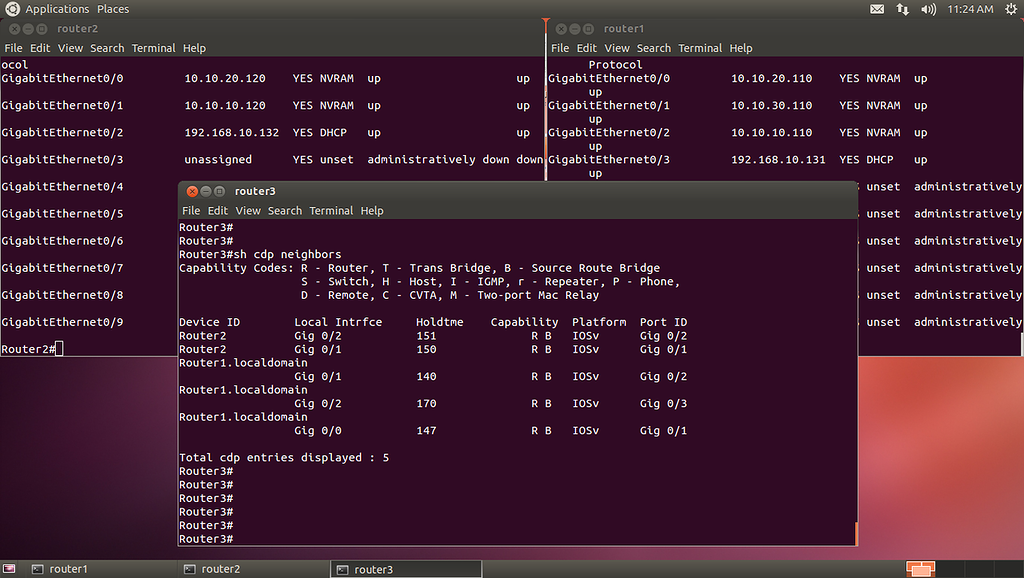Open Terminal menu in router1 window

700,48
